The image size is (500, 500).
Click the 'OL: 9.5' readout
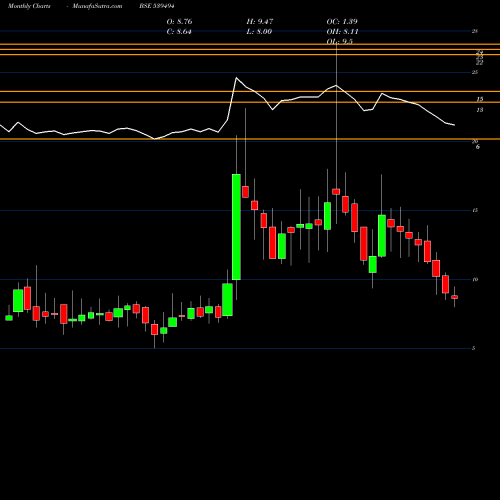click(x=340, y=42)
